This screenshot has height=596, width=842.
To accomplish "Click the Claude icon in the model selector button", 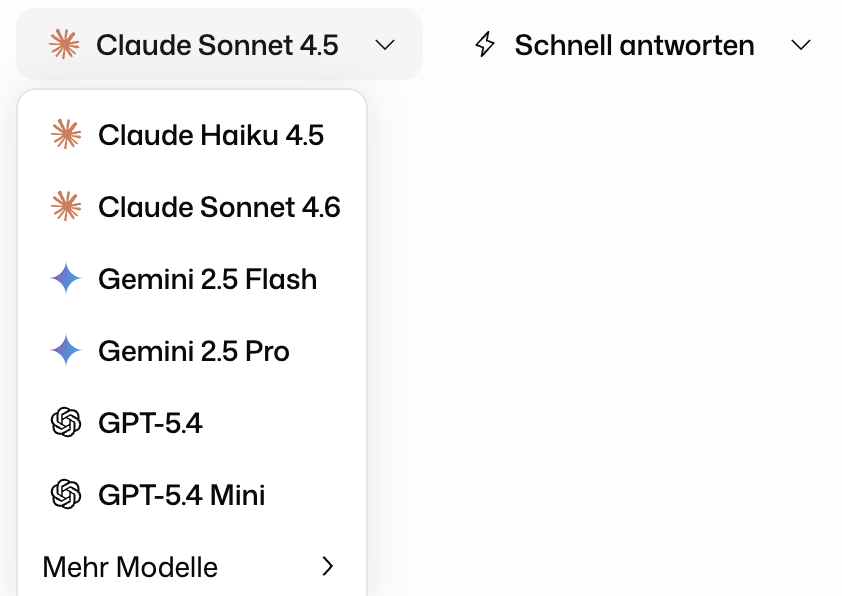I will click(66, 45).
